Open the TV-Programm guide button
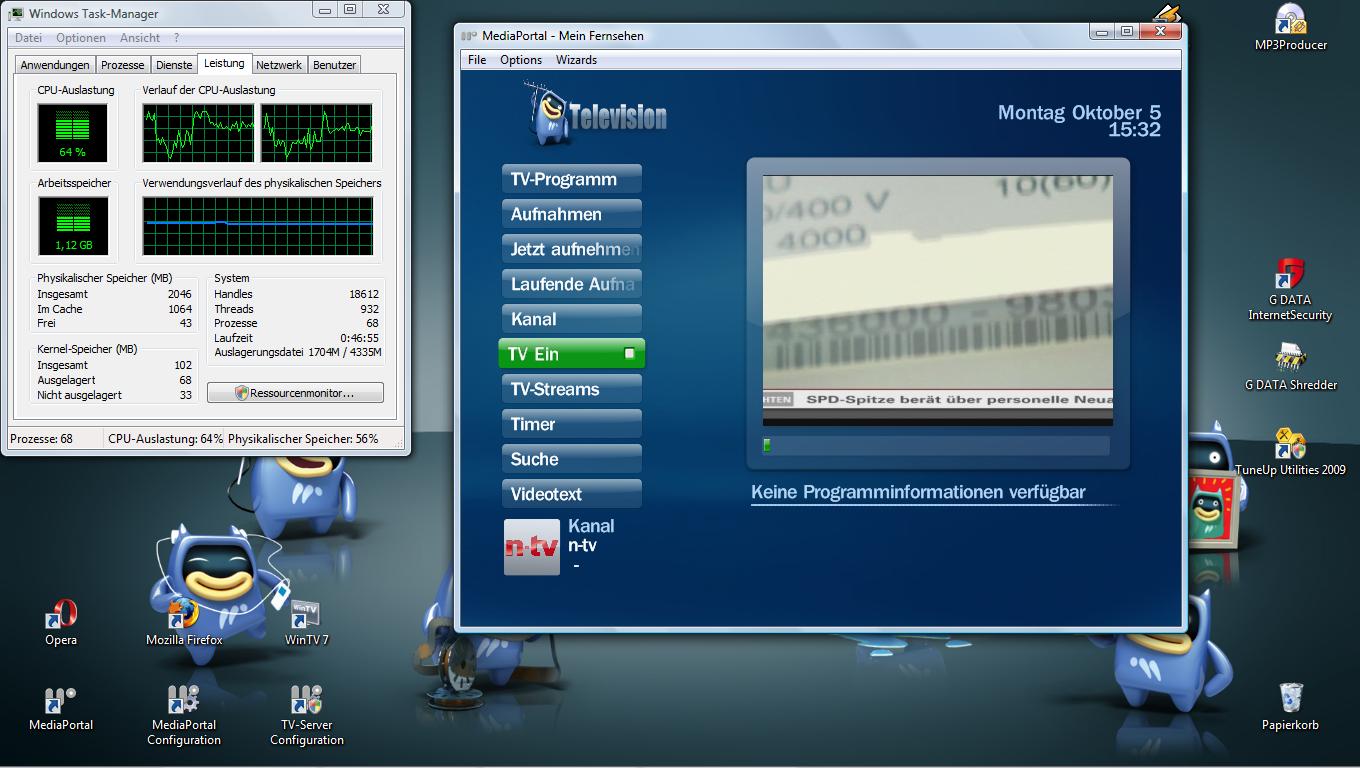 (571, 180)
